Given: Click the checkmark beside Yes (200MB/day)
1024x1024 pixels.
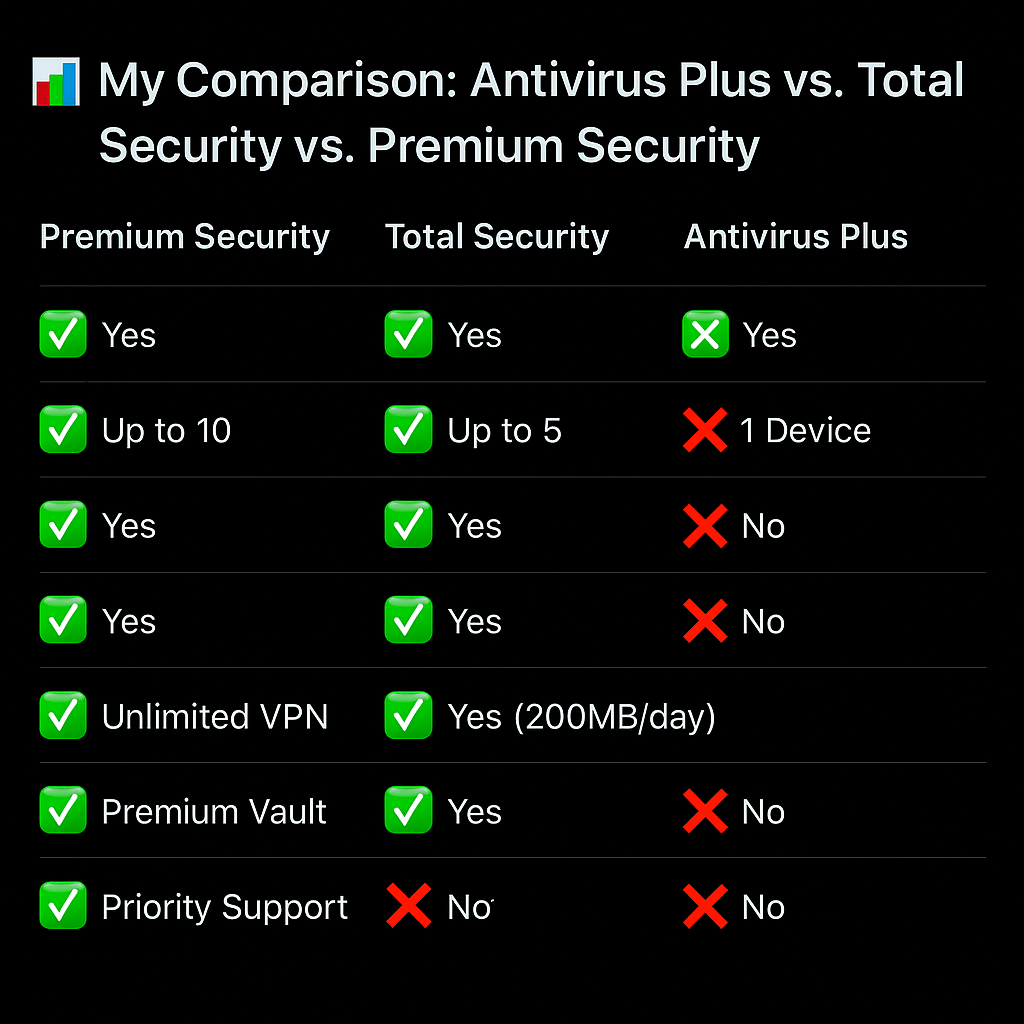Looking at the screenshot, I should coord(408,716).
